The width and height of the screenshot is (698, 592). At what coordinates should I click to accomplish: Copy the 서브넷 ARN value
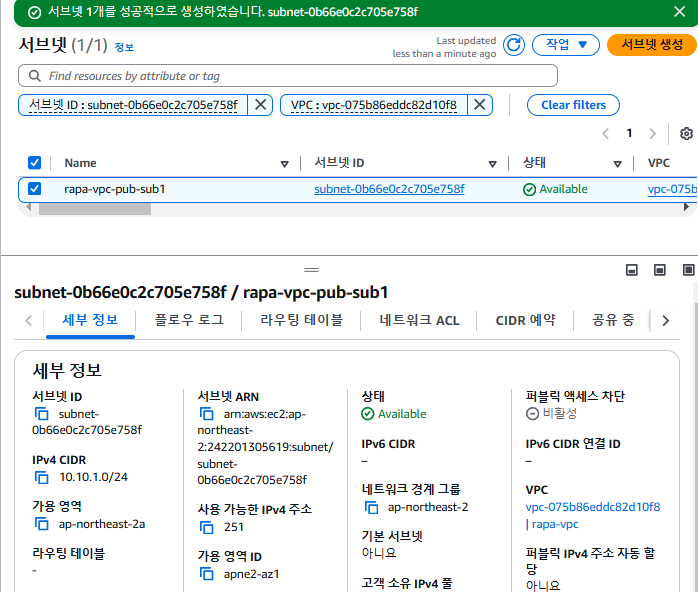tap(207, 414)
